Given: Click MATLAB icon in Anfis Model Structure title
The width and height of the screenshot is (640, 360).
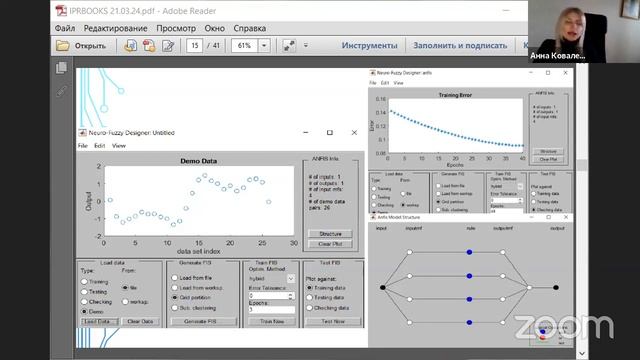Looking at the screenshot, I should tap(373, 217).
